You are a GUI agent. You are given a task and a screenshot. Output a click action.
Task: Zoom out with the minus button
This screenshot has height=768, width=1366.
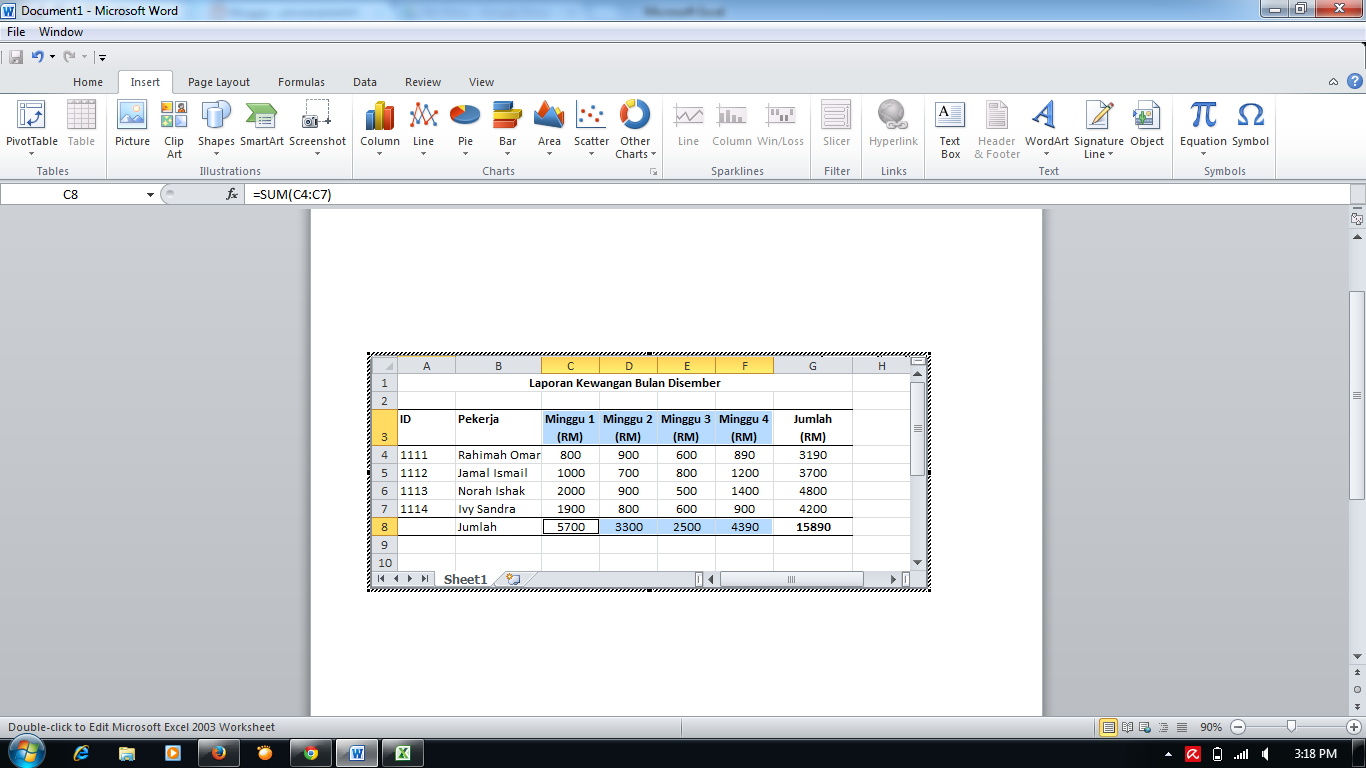[1238, 727]
